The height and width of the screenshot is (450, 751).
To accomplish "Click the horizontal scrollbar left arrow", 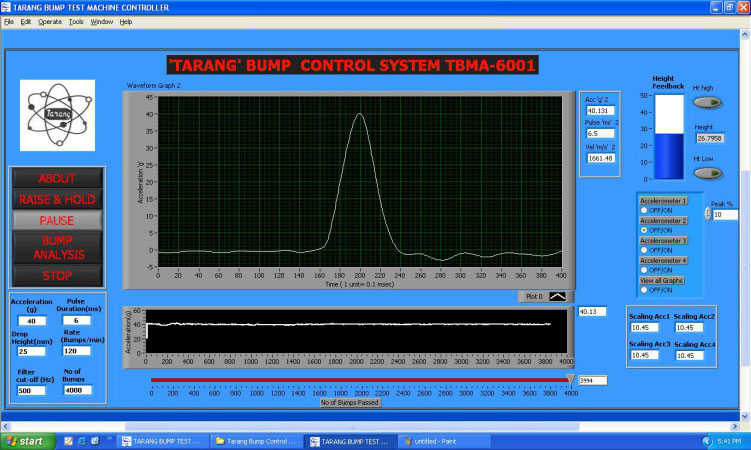I will tap(5, 426).
